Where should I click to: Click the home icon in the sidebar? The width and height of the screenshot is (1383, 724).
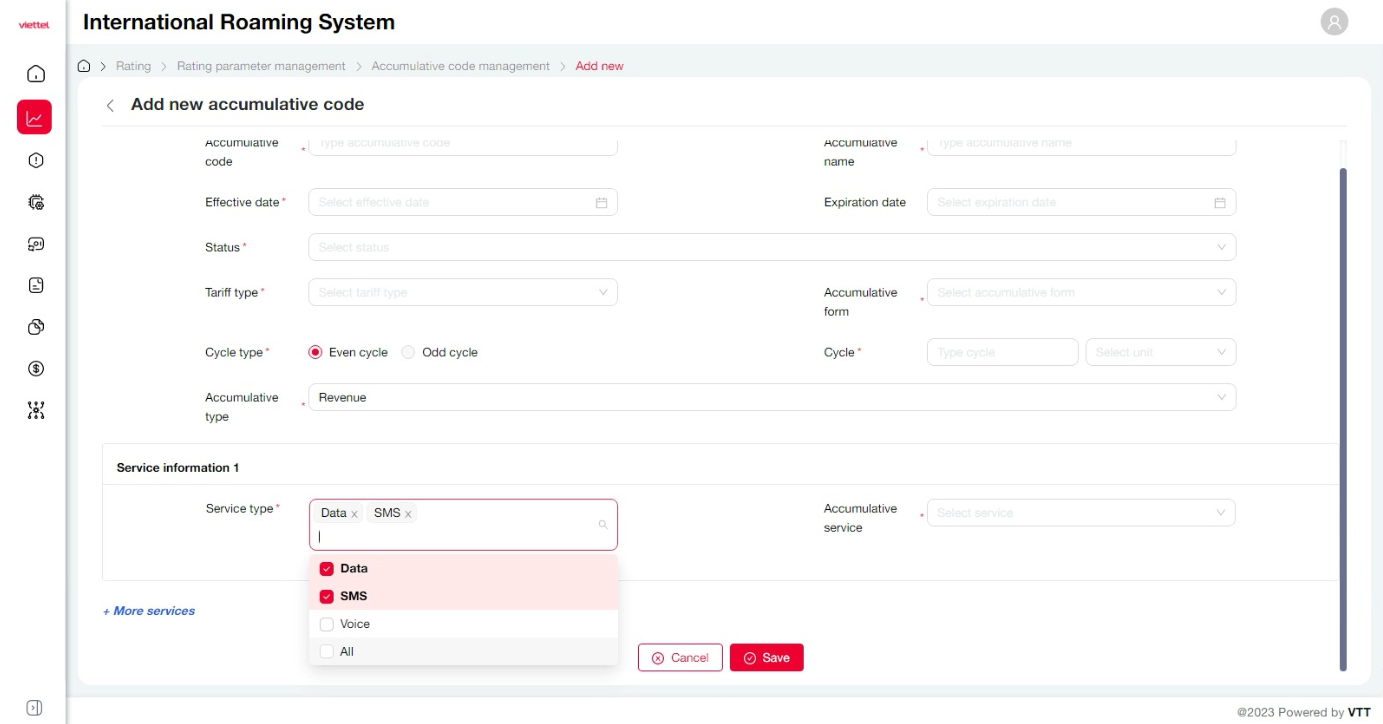(35, 74)
